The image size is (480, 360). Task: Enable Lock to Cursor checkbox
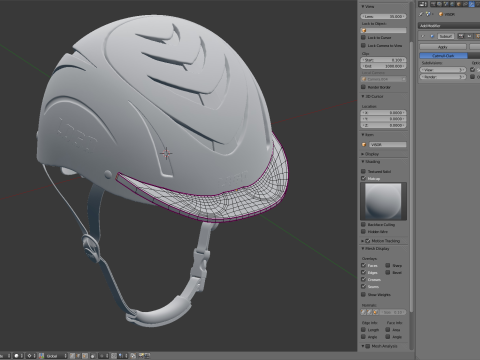[x=363, y=37]
